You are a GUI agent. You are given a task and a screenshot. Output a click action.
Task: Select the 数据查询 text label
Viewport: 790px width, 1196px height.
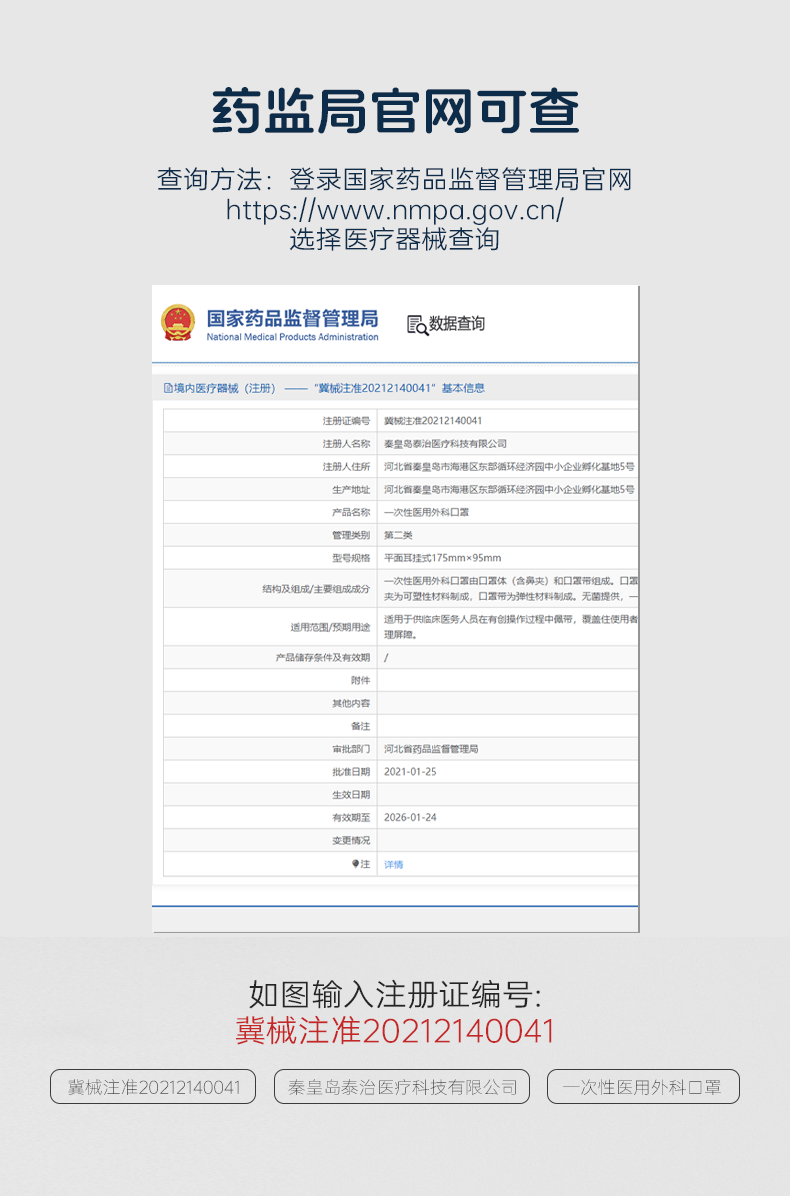coord(457,324)
